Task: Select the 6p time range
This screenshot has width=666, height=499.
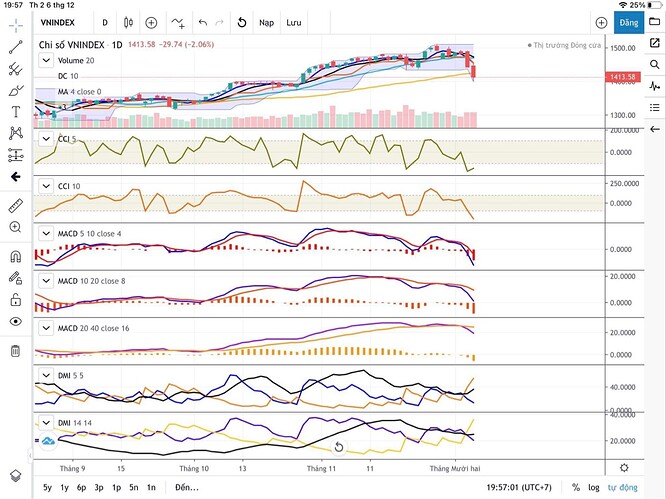Action: [81, 486]
